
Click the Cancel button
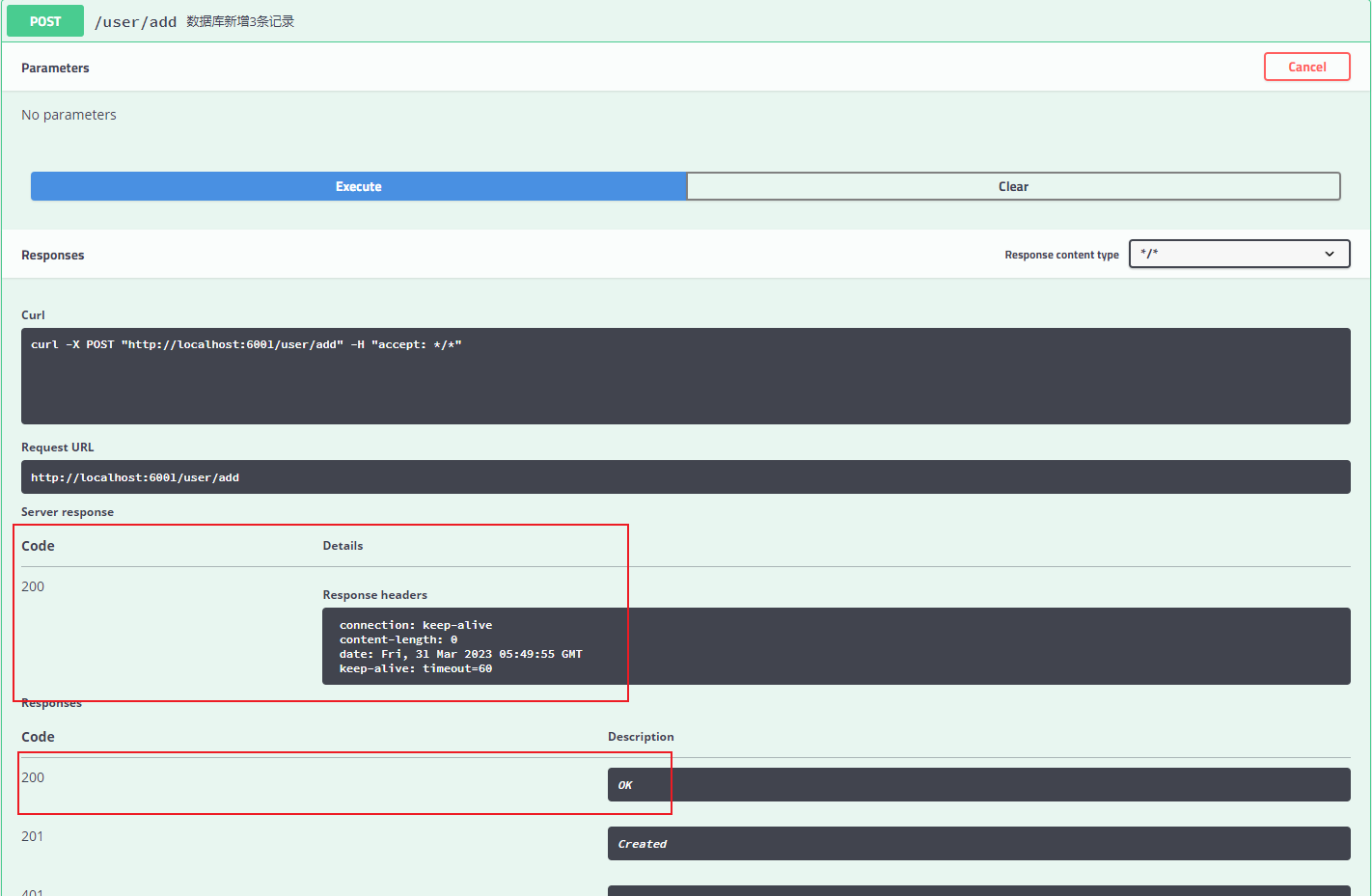pyautogui.click(x=1306, y=67)
